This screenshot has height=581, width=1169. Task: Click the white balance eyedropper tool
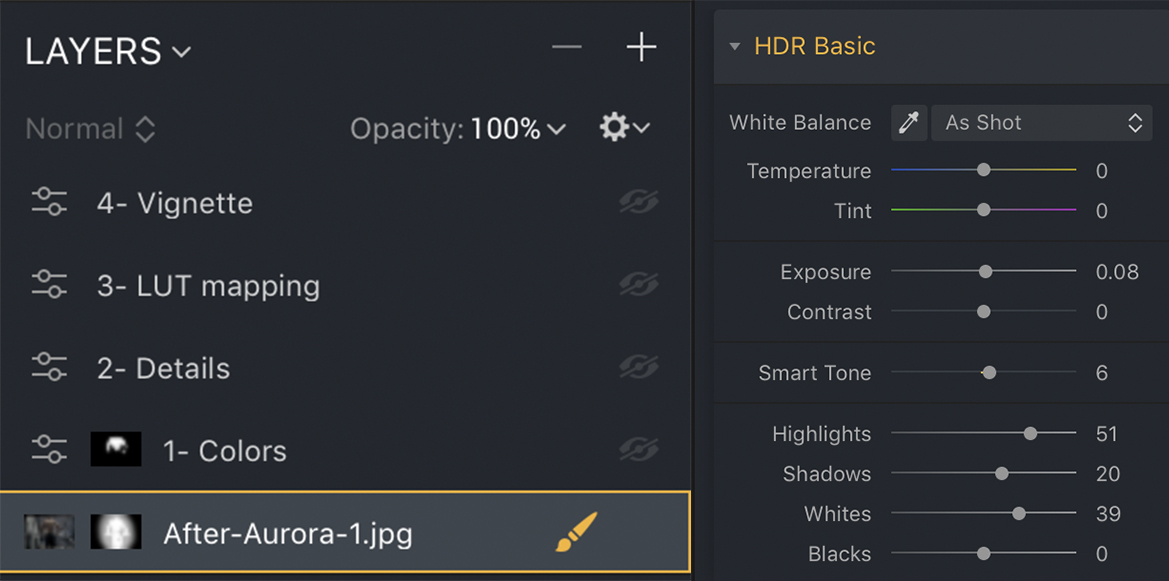909,123
